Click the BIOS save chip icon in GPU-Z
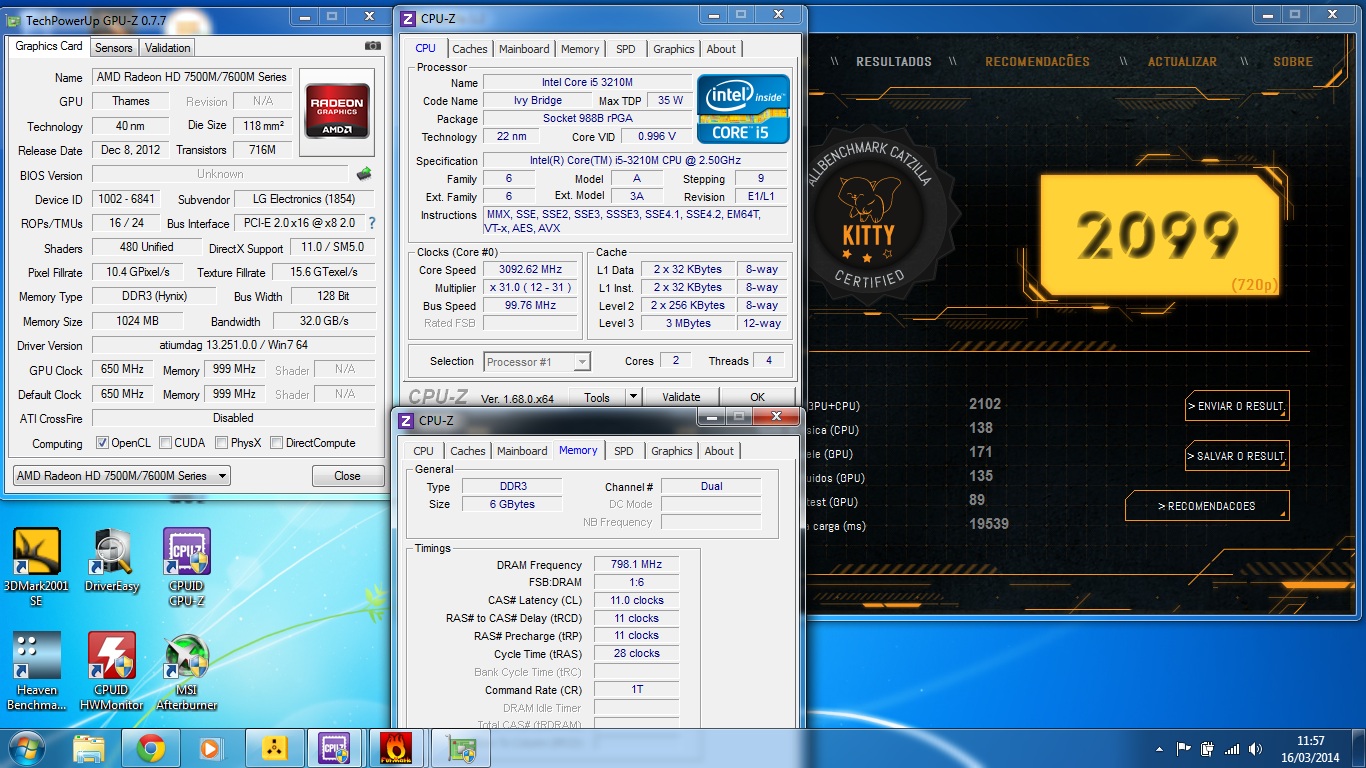1366x768 pixels. click(x=364, y=174)
